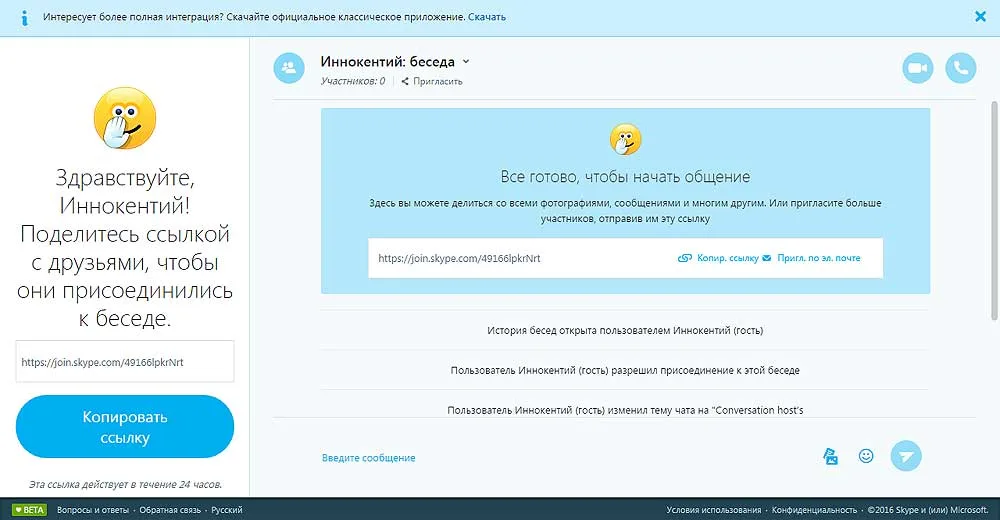Click the waving emoticon in sidebar
1000x520 pixels.
click(x=125, y=118)
